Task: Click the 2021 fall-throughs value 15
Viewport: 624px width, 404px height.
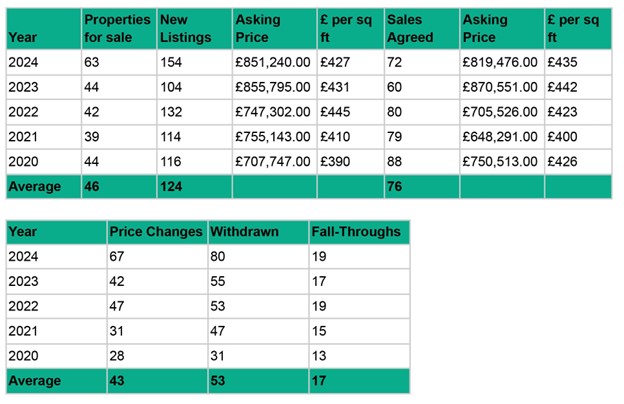Action: pyautogui.click(x=320, y=331)
